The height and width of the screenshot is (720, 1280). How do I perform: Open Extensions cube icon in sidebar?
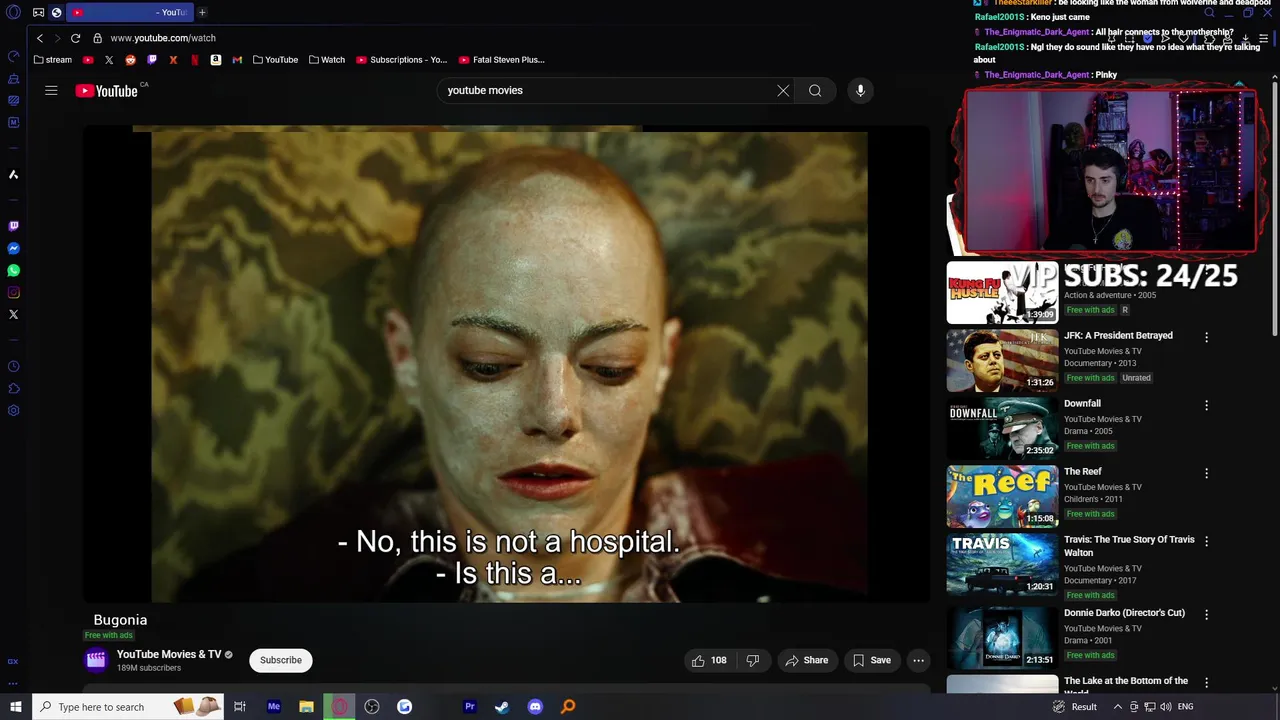coord(13,389)
